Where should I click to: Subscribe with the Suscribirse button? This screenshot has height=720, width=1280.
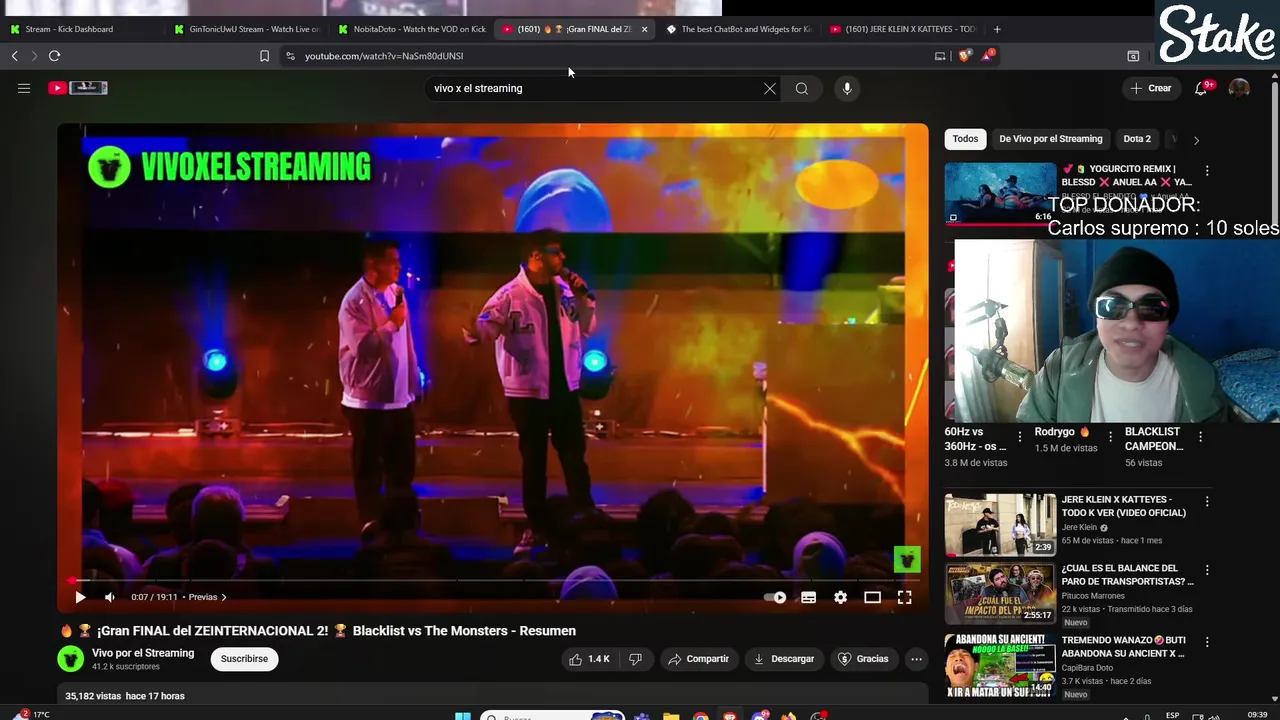pos(244,659)
